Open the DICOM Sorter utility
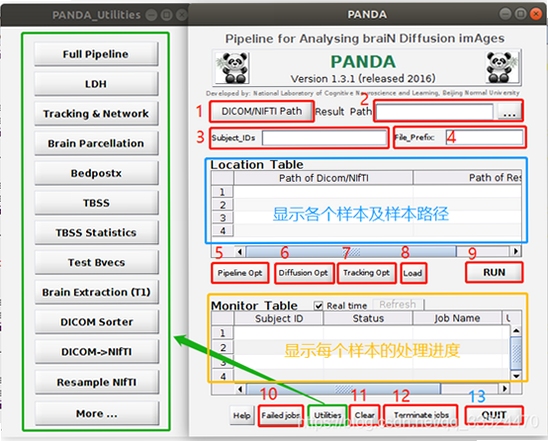Screen dimensions: 548x441 click(x=96, y=322)
